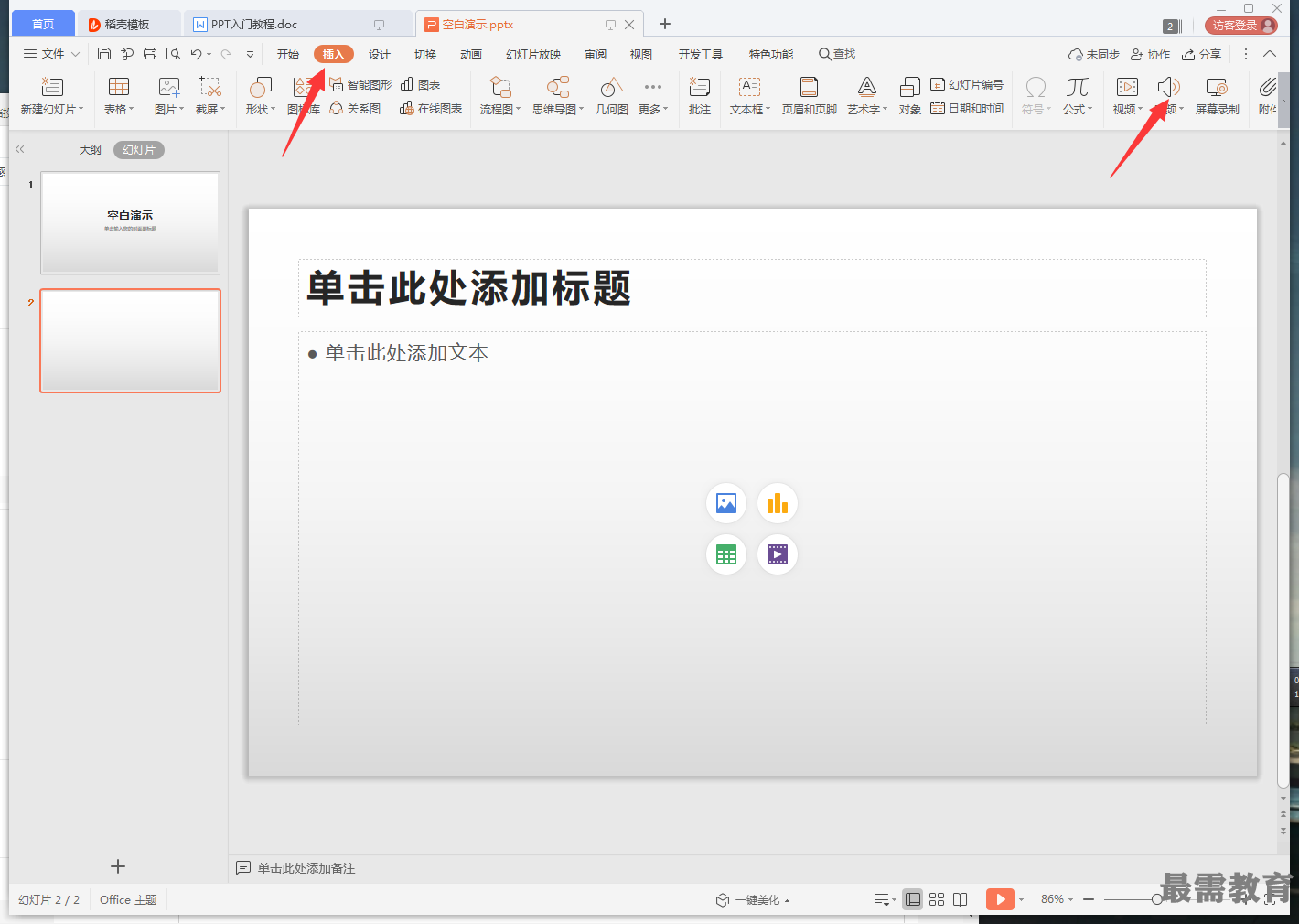The width and height of the screenshot is (1299, 924).
Task: Click the Video (视频) insert icon
Action: pos(1127,87)
